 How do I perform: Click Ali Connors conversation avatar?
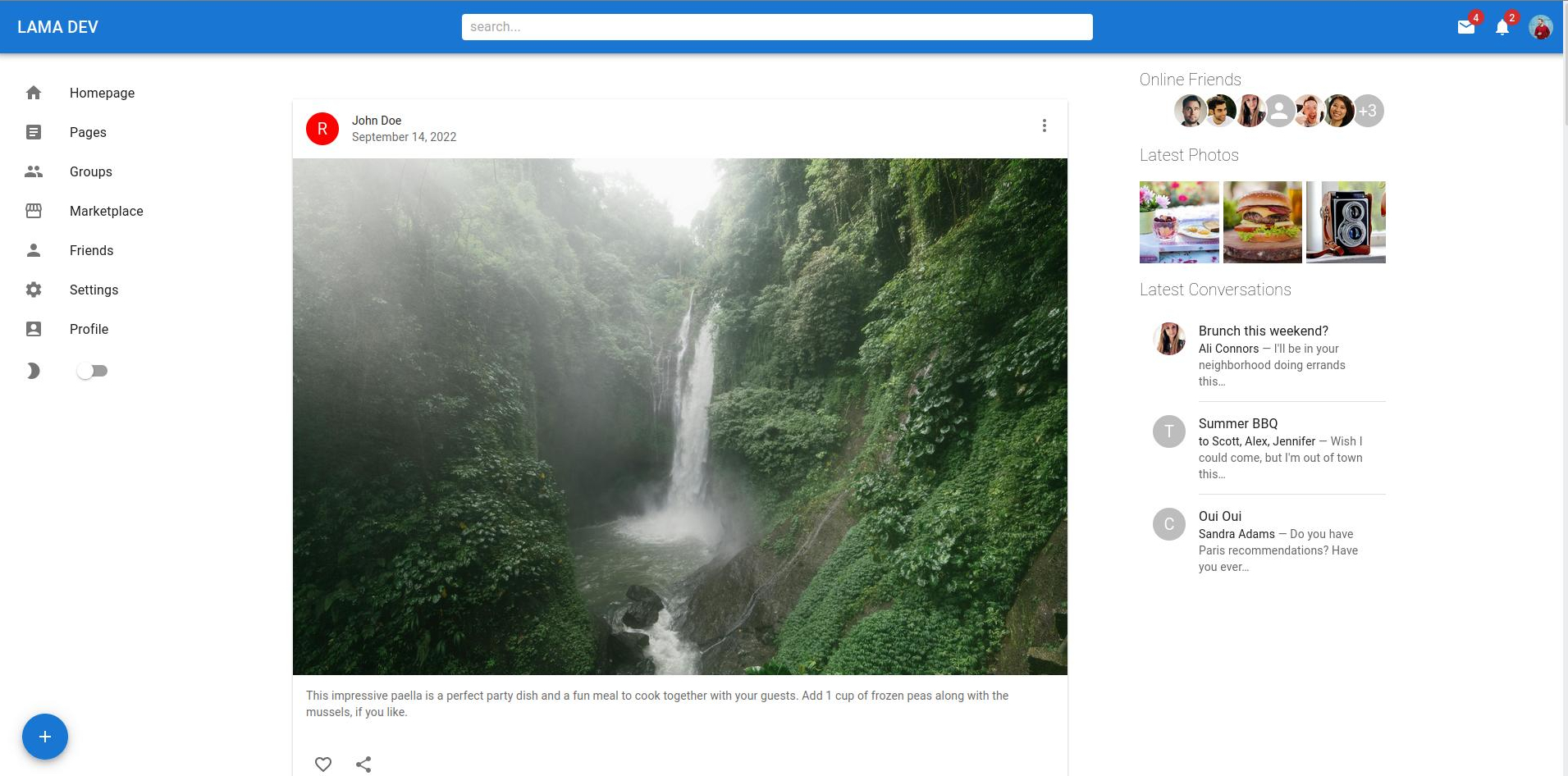(x=1169, y=339)
